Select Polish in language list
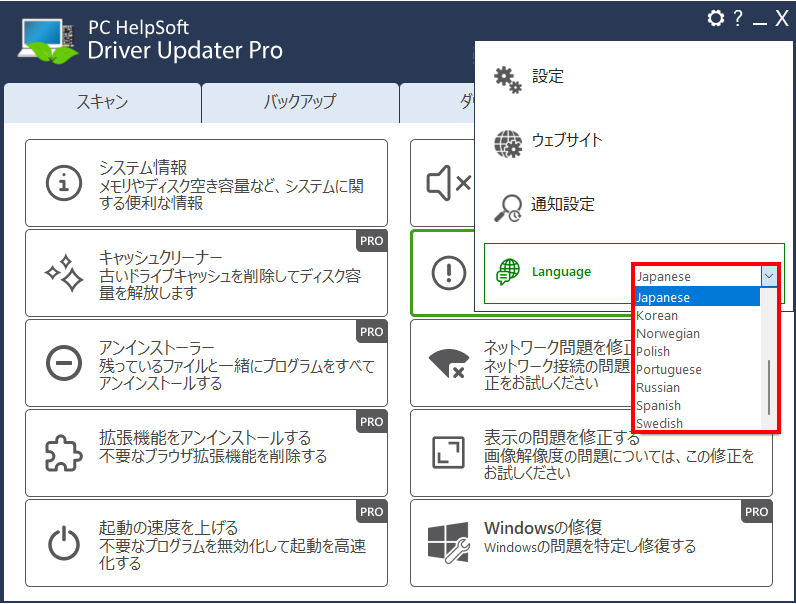This screenshot has height=604, width=796. pyautogui.click(x=698, y=351)
